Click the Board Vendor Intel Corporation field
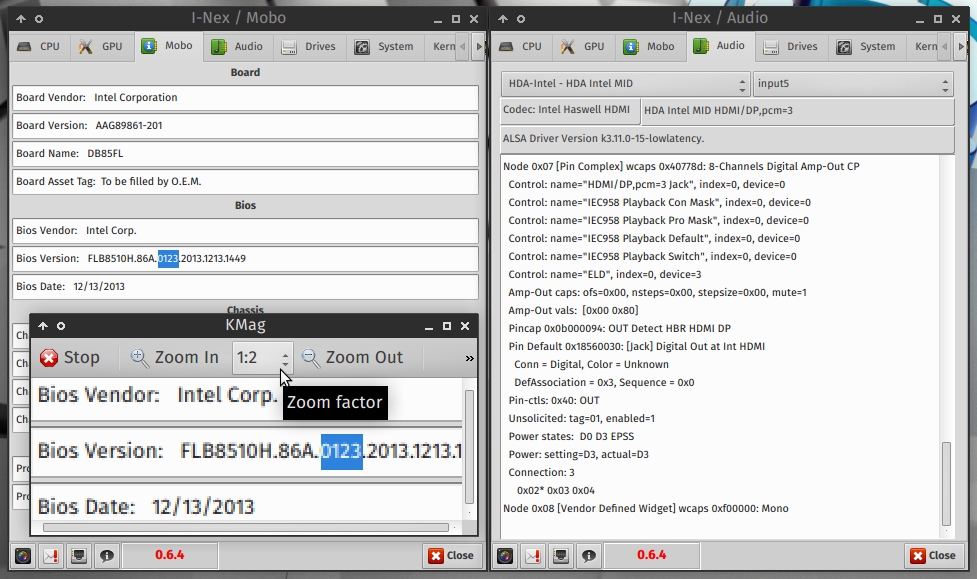The width and height of the screenshot is (977, 579). pos(245,98)
